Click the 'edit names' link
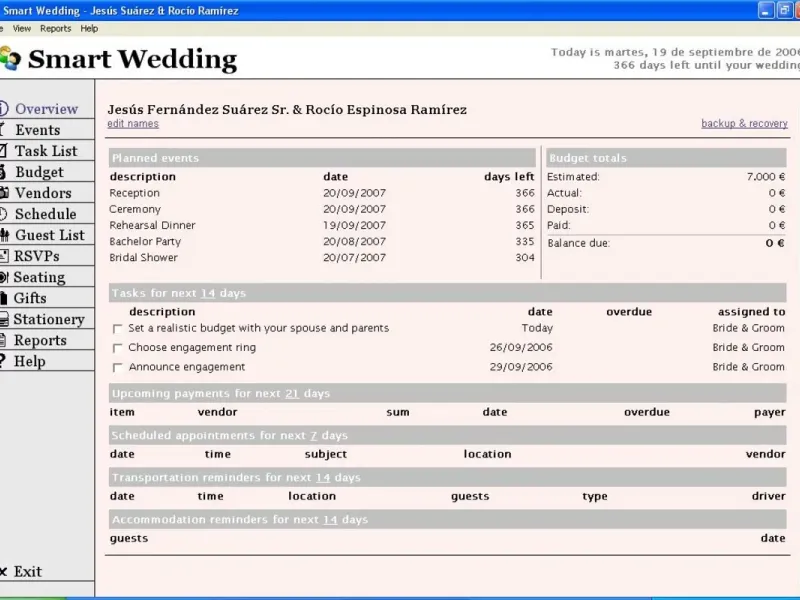 133,123
